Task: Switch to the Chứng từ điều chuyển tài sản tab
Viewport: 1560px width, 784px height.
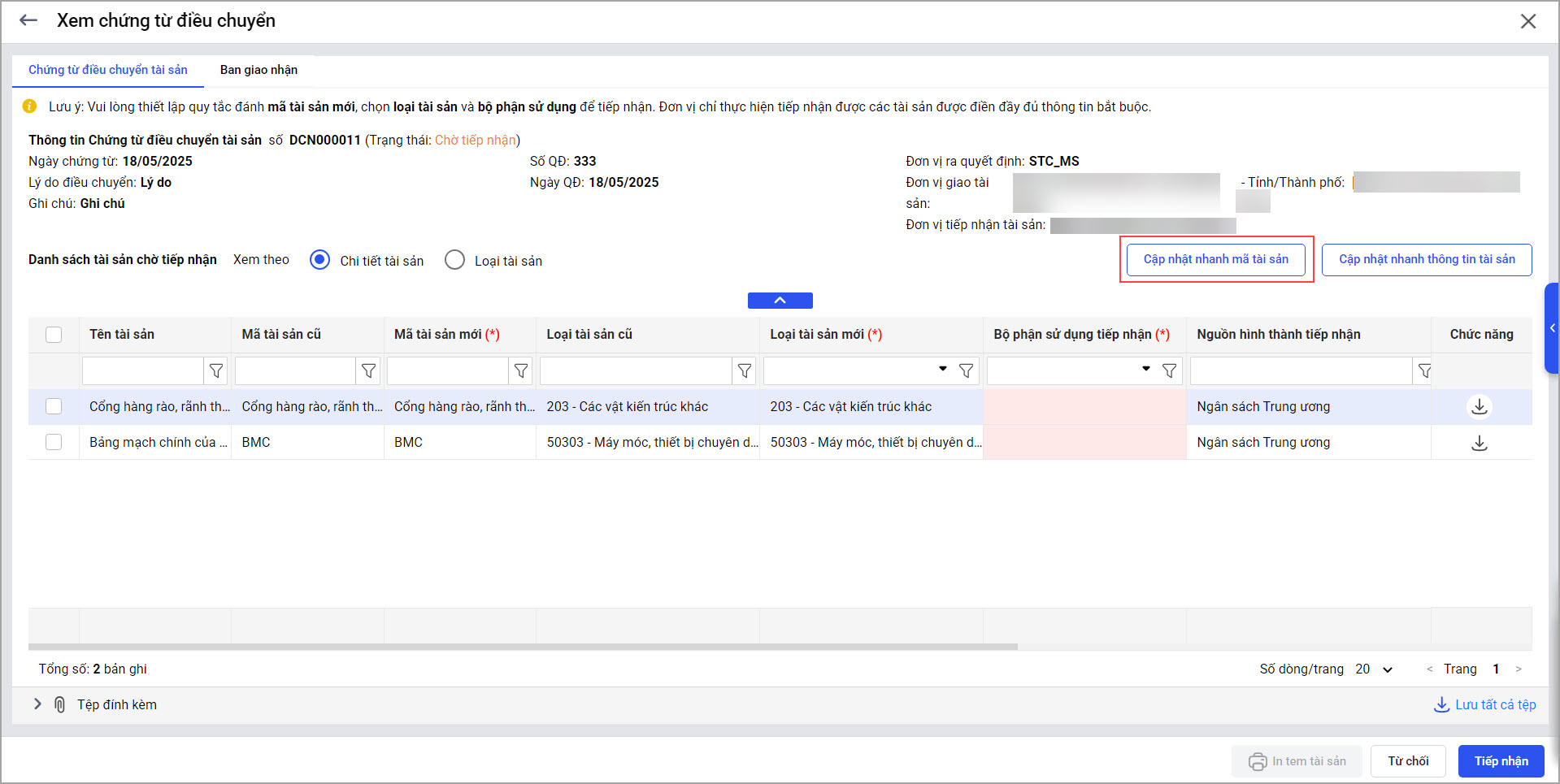Action: (x=108, y=70)
